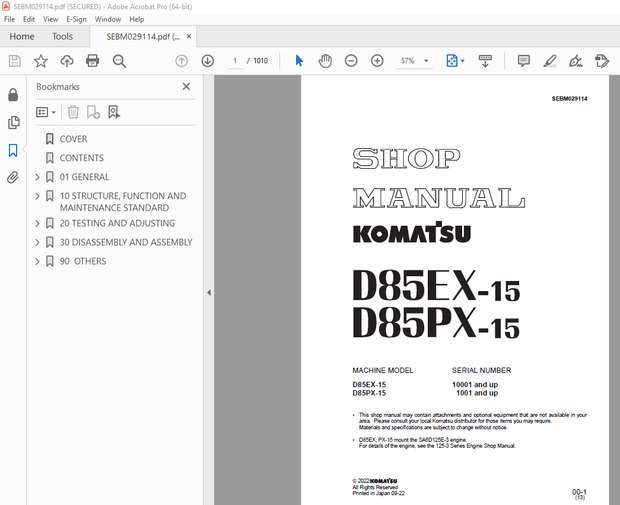Zoom out with minus button
This screenshot has width=620, height=505.
click(351, 61)
